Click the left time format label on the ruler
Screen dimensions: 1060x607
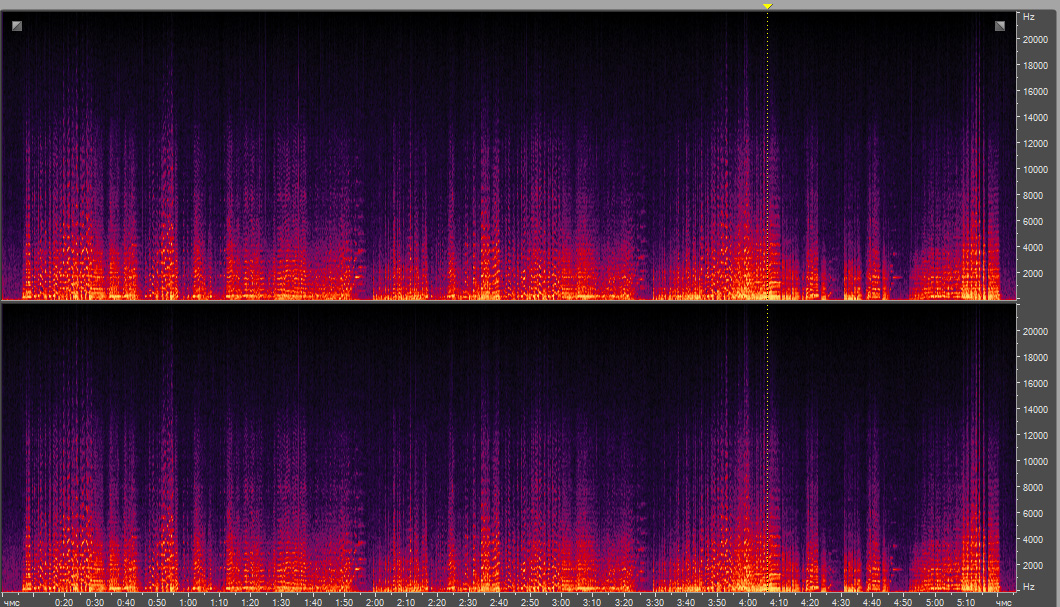[x=12, y=602]
